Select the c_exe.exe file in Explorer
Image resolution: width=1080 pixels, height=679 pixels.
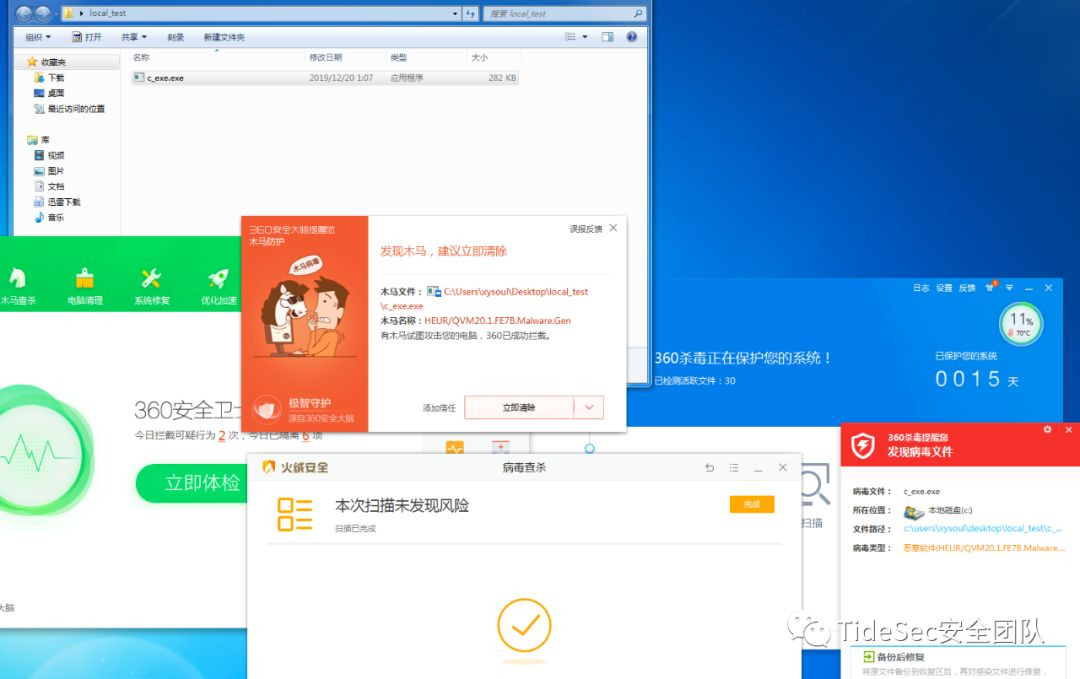324,78
